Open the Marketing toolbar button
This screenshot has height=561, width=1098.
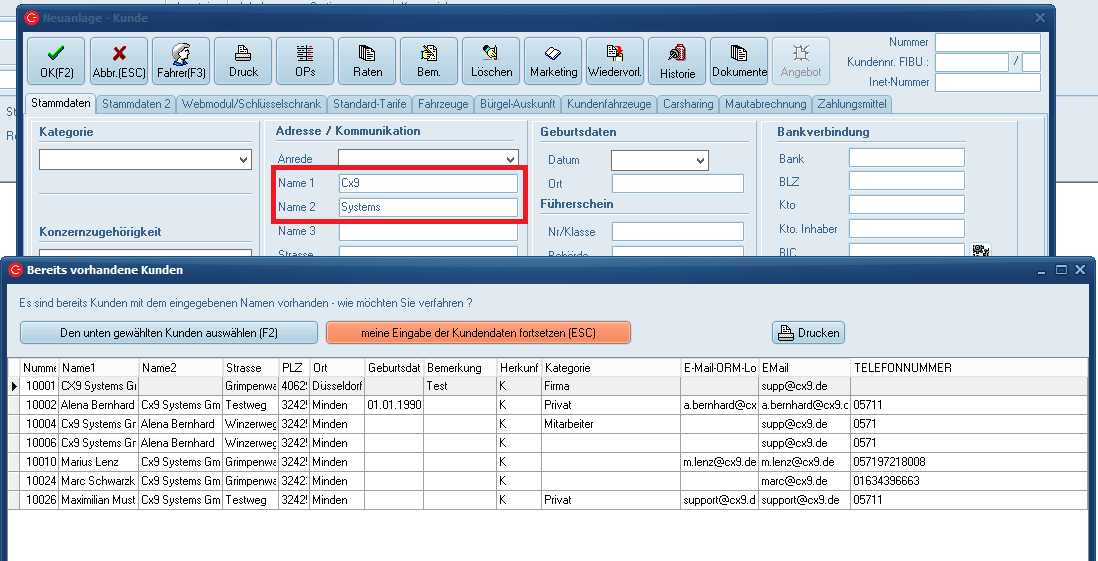[553, 61]
